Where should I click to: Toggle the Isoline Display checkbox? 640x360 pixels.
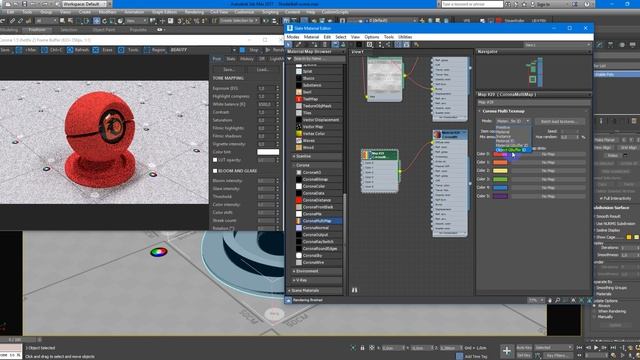pyautogui.click(x=595, y=230)
